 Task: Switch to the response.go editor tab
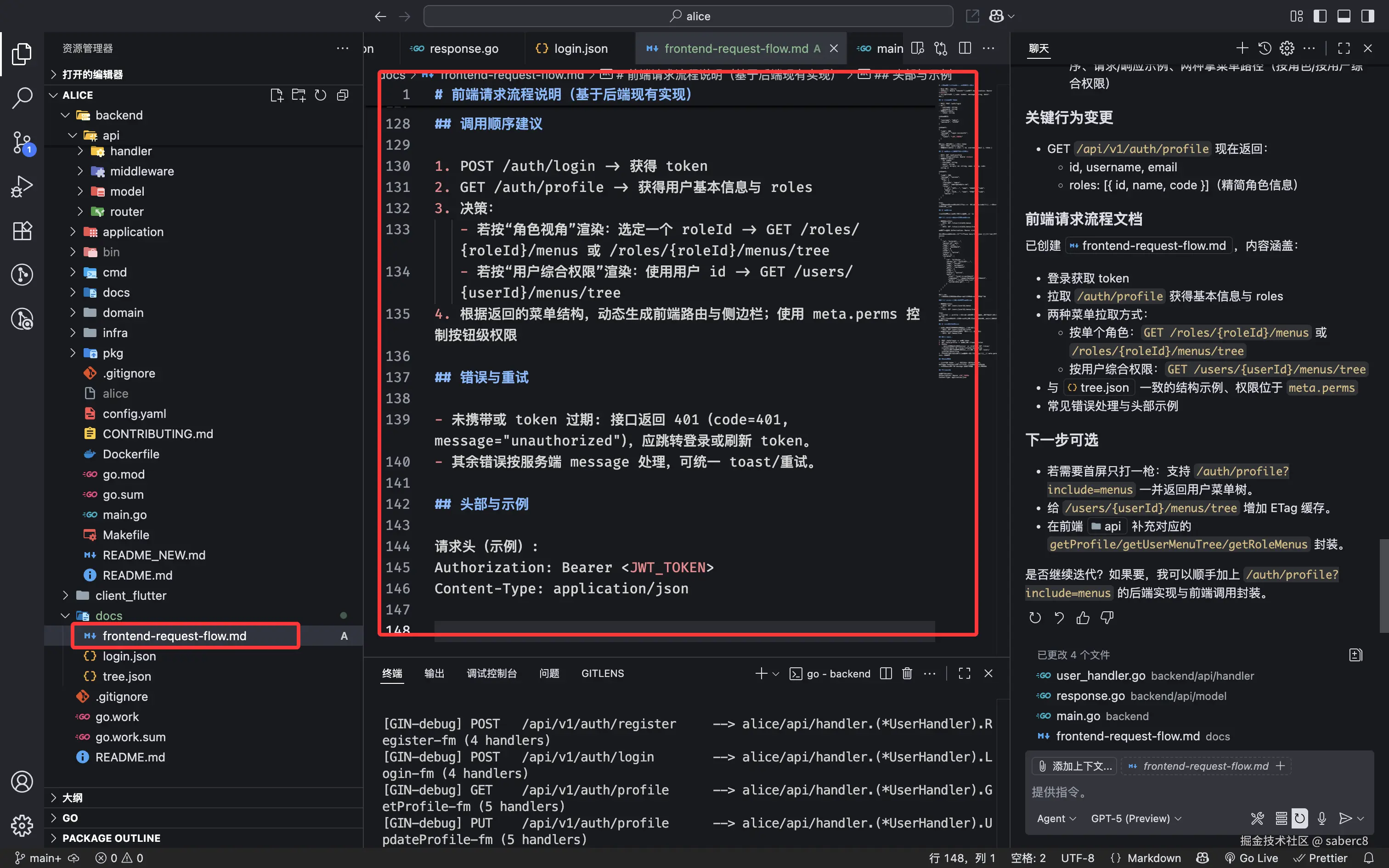click(463, 49)
